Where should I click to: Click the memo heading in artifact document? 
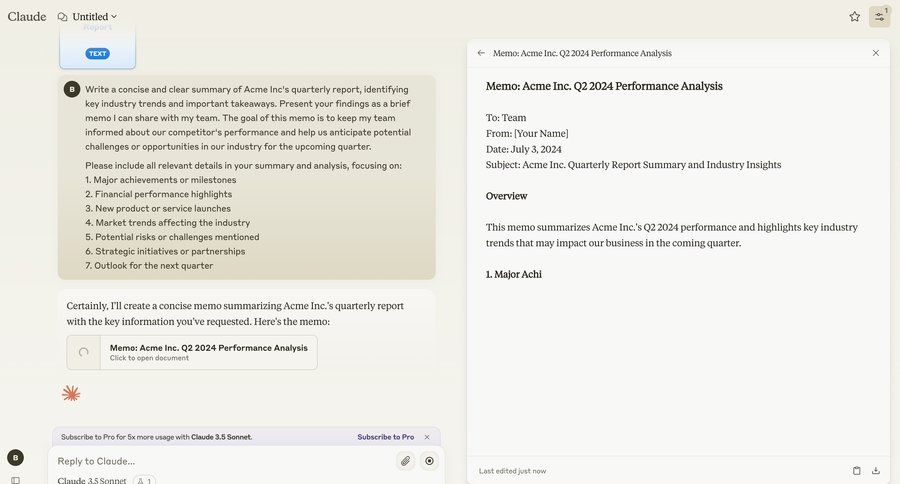(x=604, y=86)
